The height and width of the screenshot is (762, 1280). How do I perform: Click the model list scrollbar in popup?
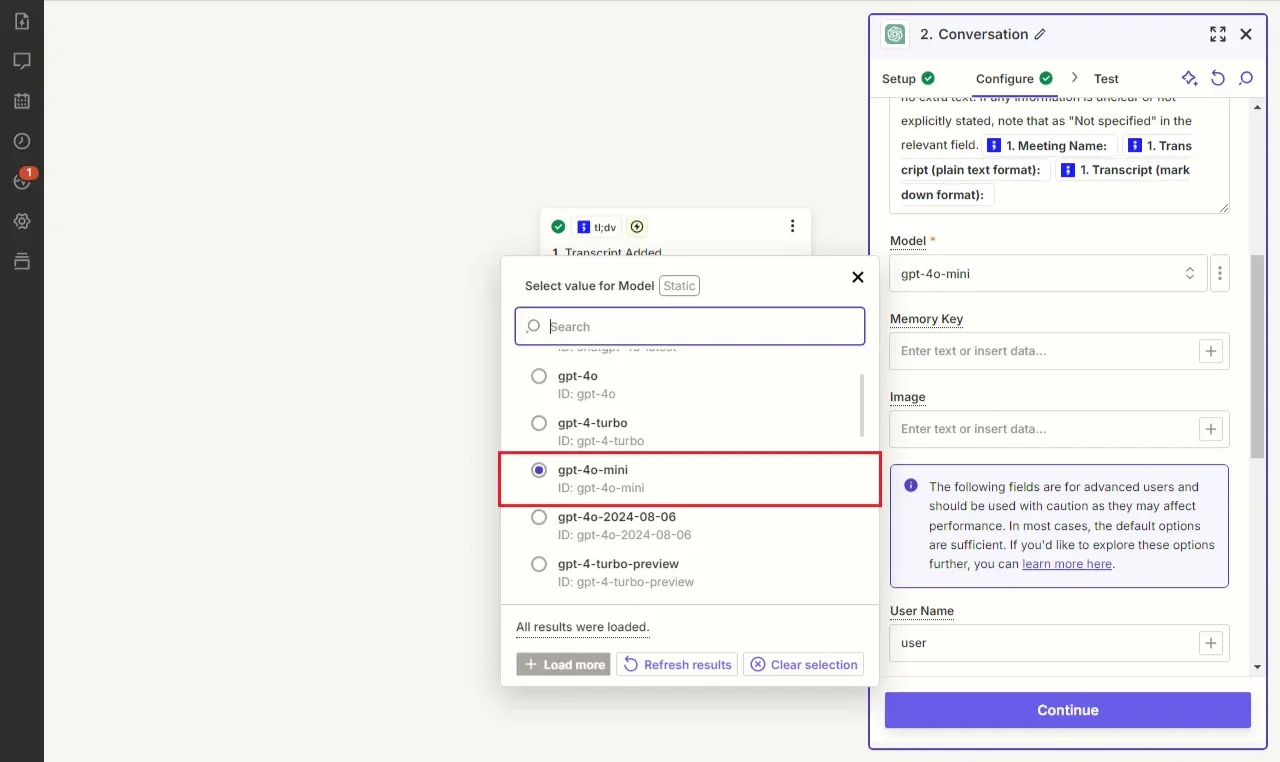(x=862, y=405)
